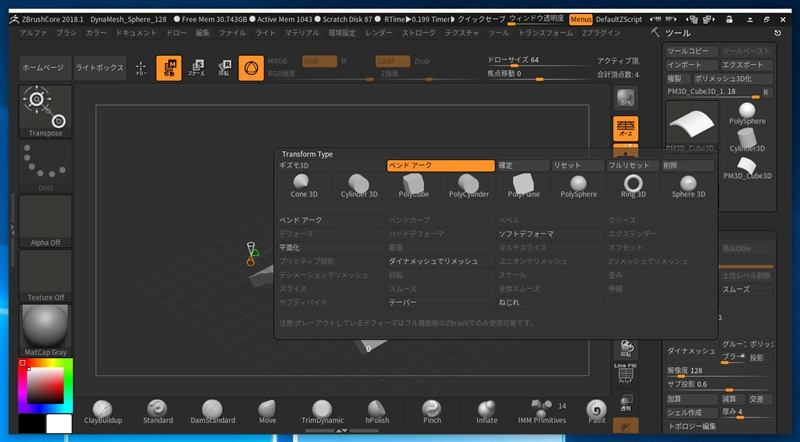Click the フルリセット button
The height and width of the screenshot is (442, 800).
coord(633,165)
